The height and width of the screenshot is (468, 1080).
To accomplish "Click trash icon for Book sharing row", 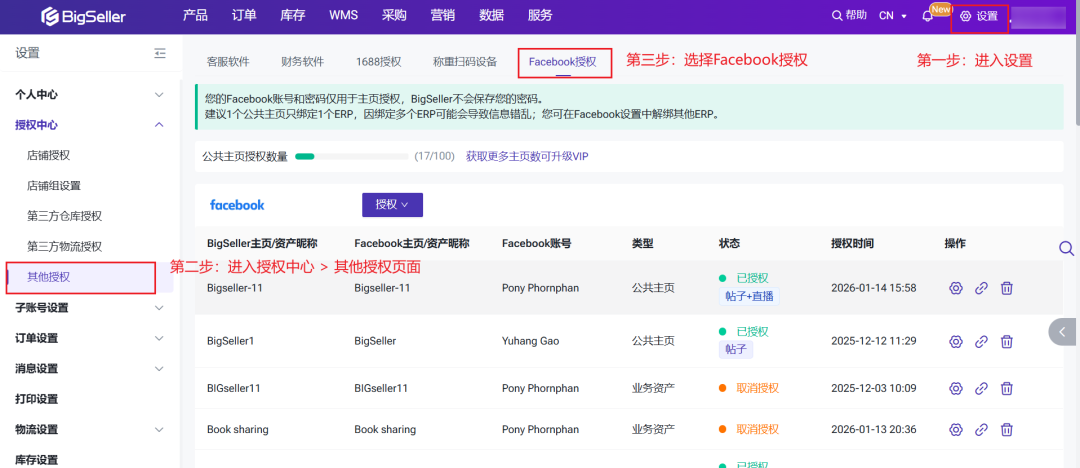I will 1007,430.
